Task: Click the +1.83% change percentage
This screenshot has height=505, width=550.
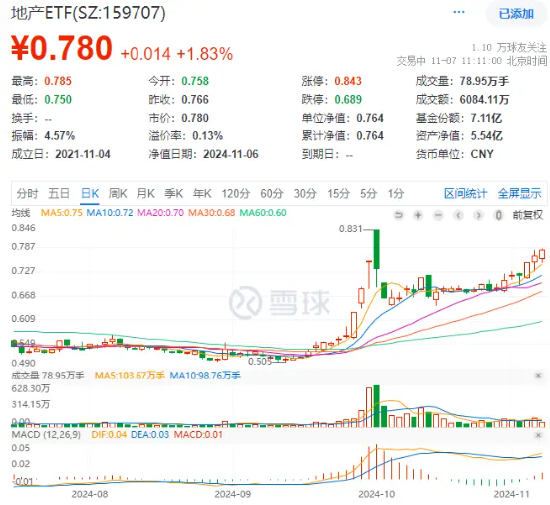Action: pyautogui.click(x=205, y=54)
